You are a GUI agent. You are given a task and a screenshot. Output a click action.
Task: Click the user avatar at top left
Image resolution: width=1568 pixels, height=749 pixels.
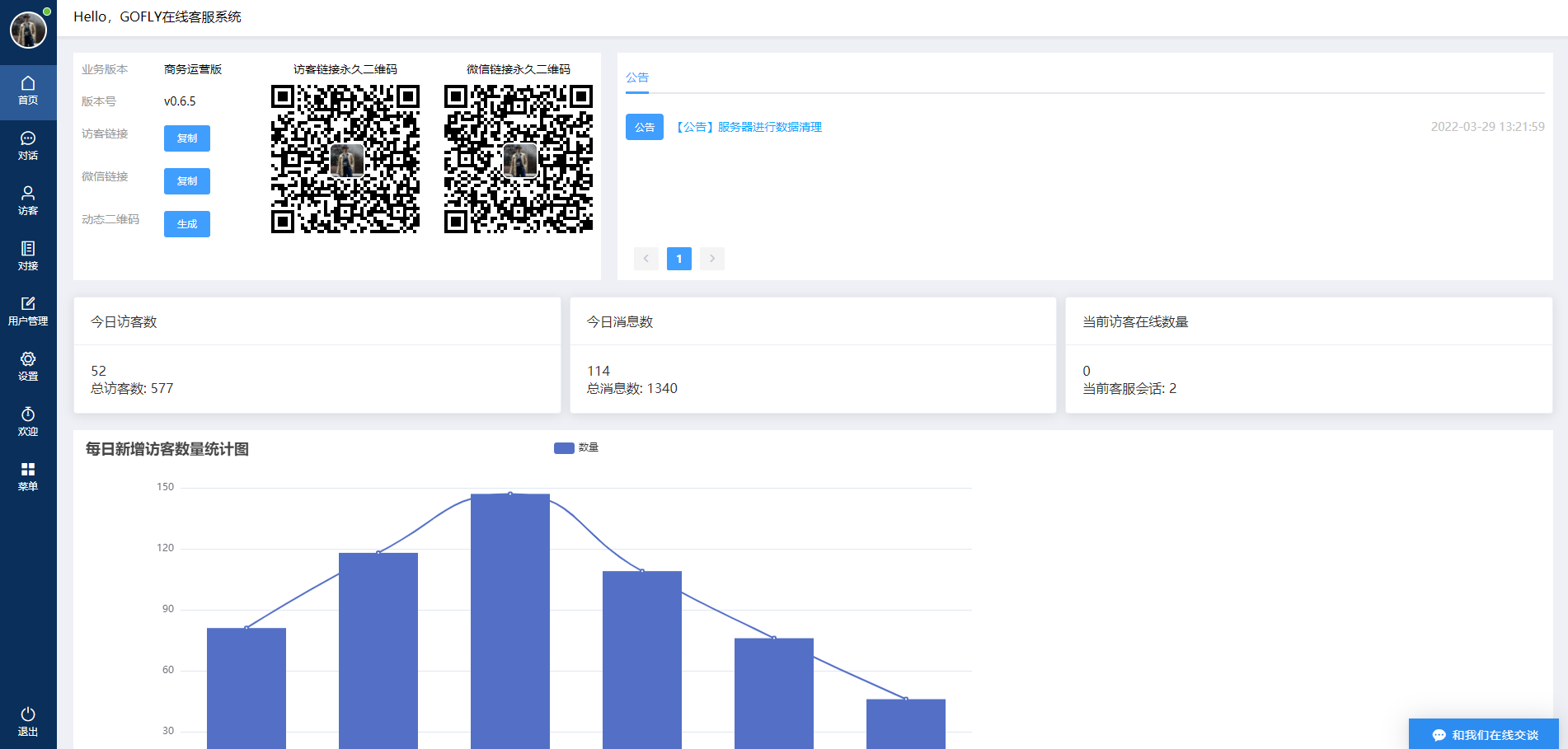tap(28, 30)
